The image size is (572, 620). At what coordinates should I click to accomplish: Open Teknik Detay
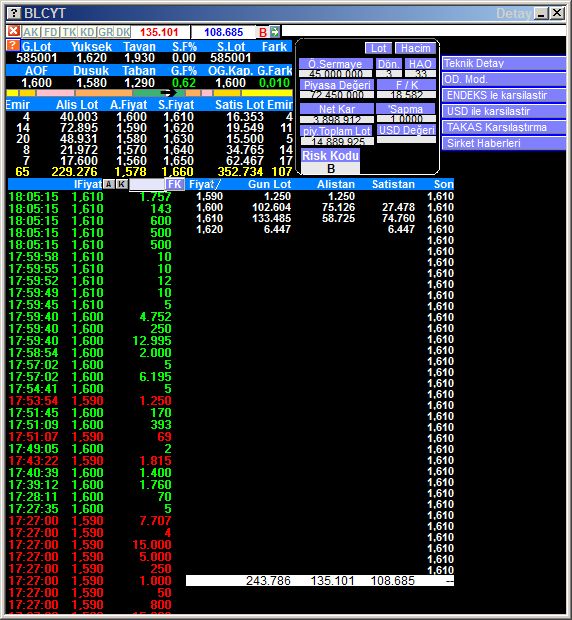click(x=504, y=63)
